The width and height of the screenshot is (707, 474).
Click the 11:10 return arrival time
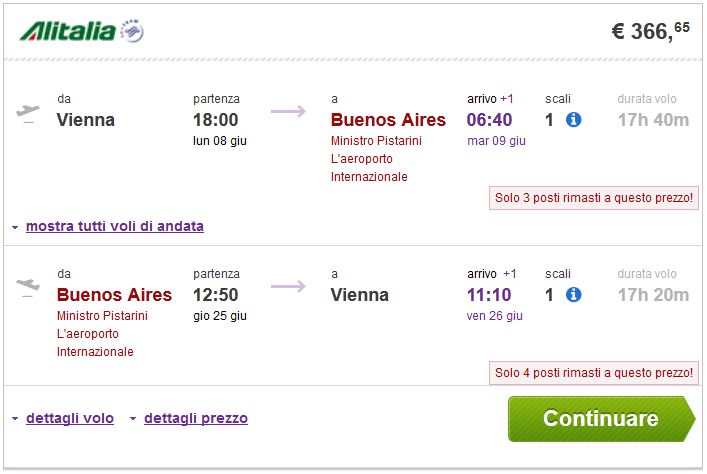(x=490, y=295)
